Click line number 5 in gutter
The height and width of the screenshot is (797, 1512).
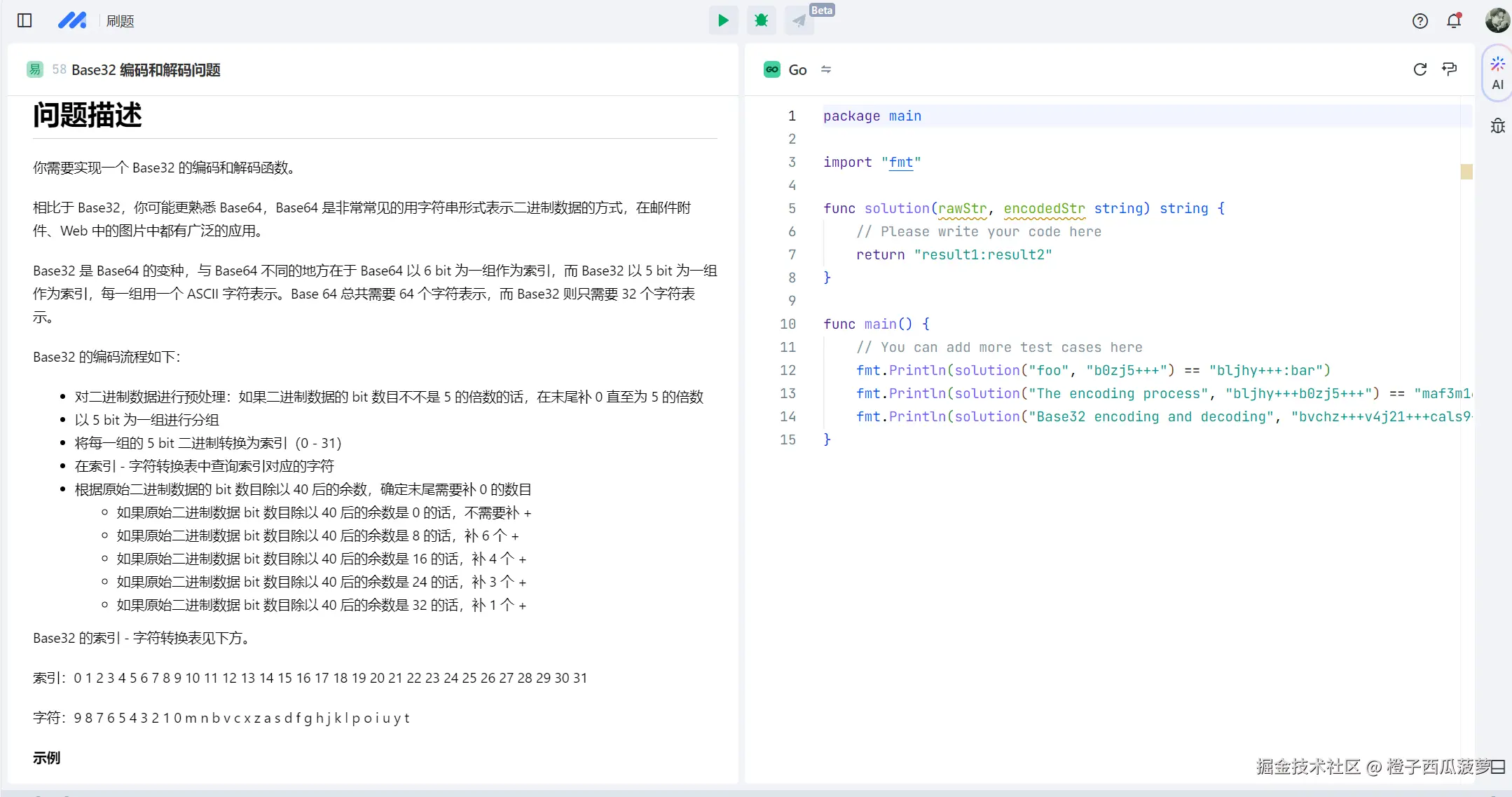tap(792, 208)
